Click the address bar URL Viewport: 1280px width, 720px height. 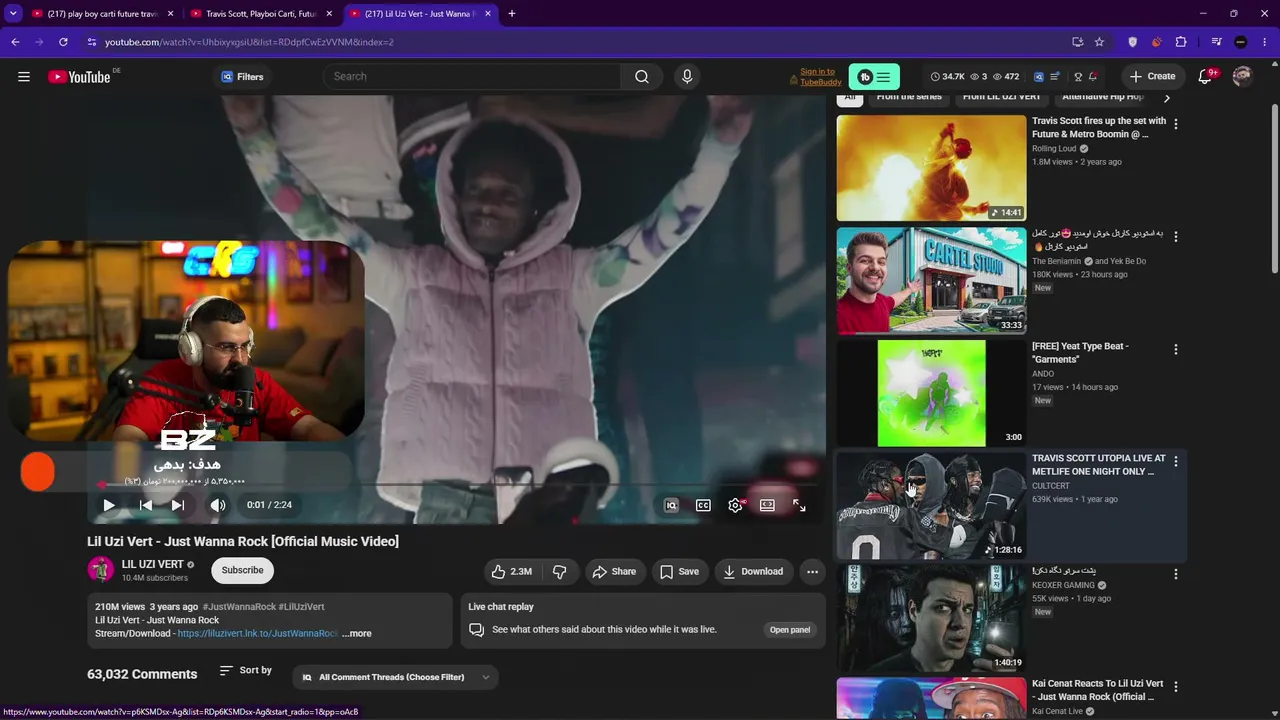click(249, 42)
